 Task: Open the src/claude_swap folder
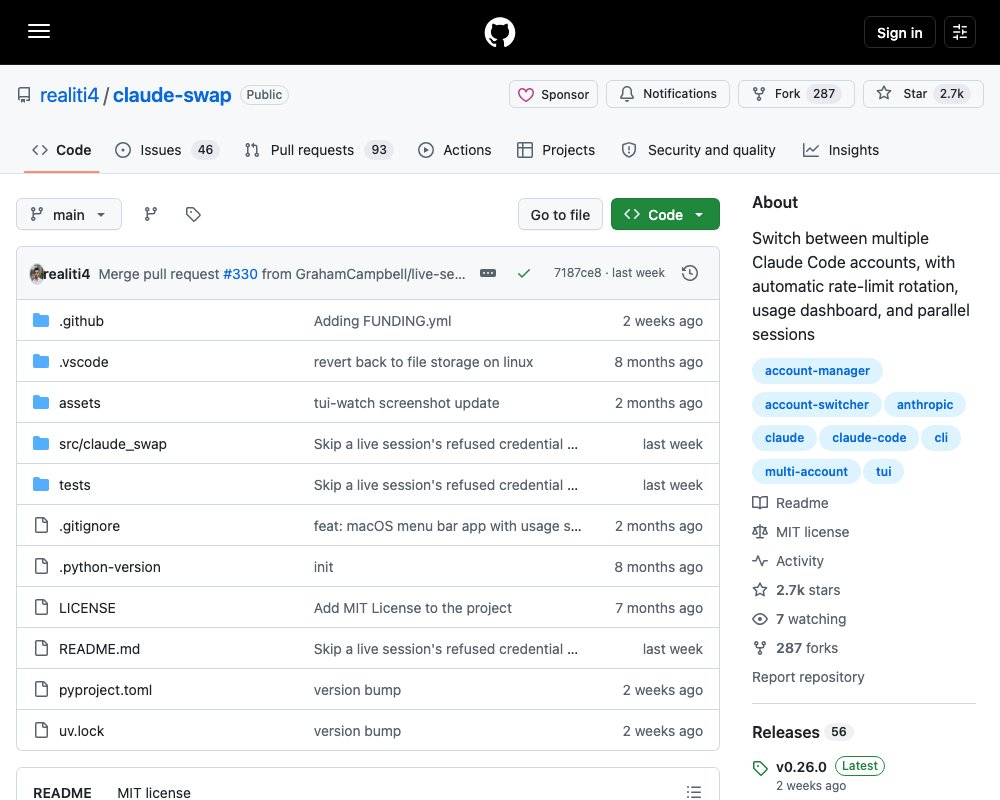tap(113, 444)
